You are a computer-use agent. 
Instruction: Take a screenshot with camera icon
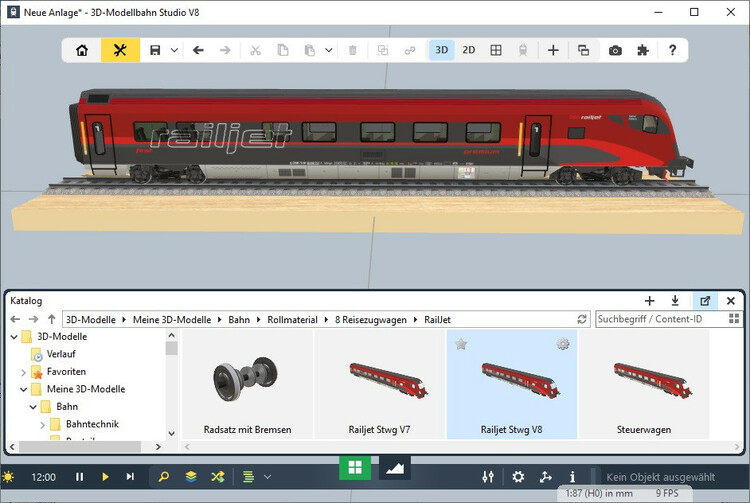tap(615, 50)
